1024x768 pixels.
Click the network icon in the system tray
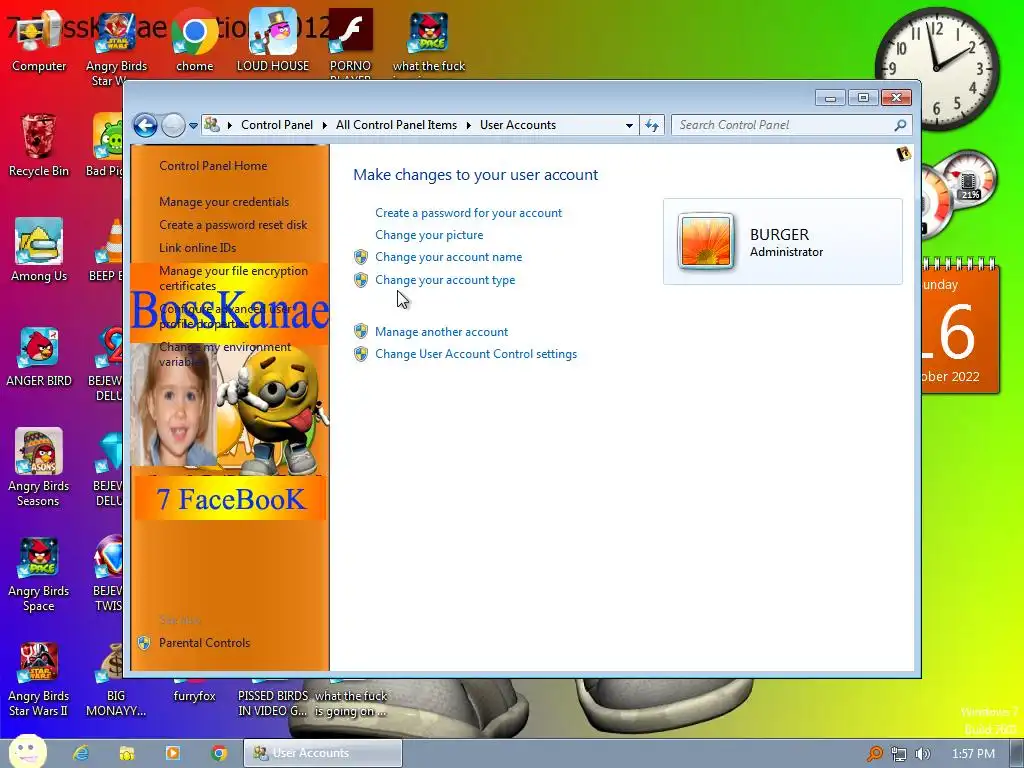899,754
